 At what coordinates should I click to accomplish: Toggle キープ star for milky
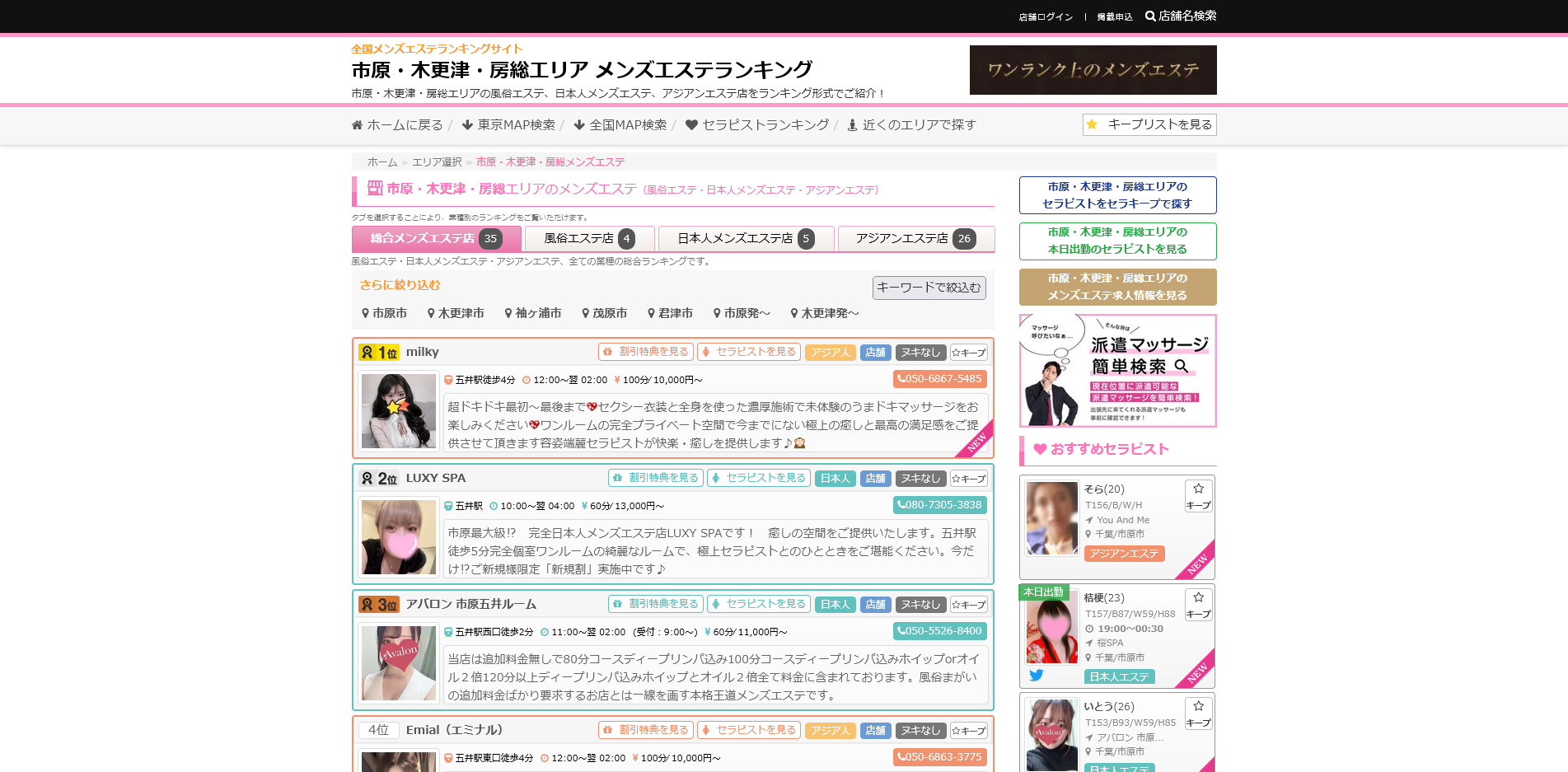tap(969, 353)
